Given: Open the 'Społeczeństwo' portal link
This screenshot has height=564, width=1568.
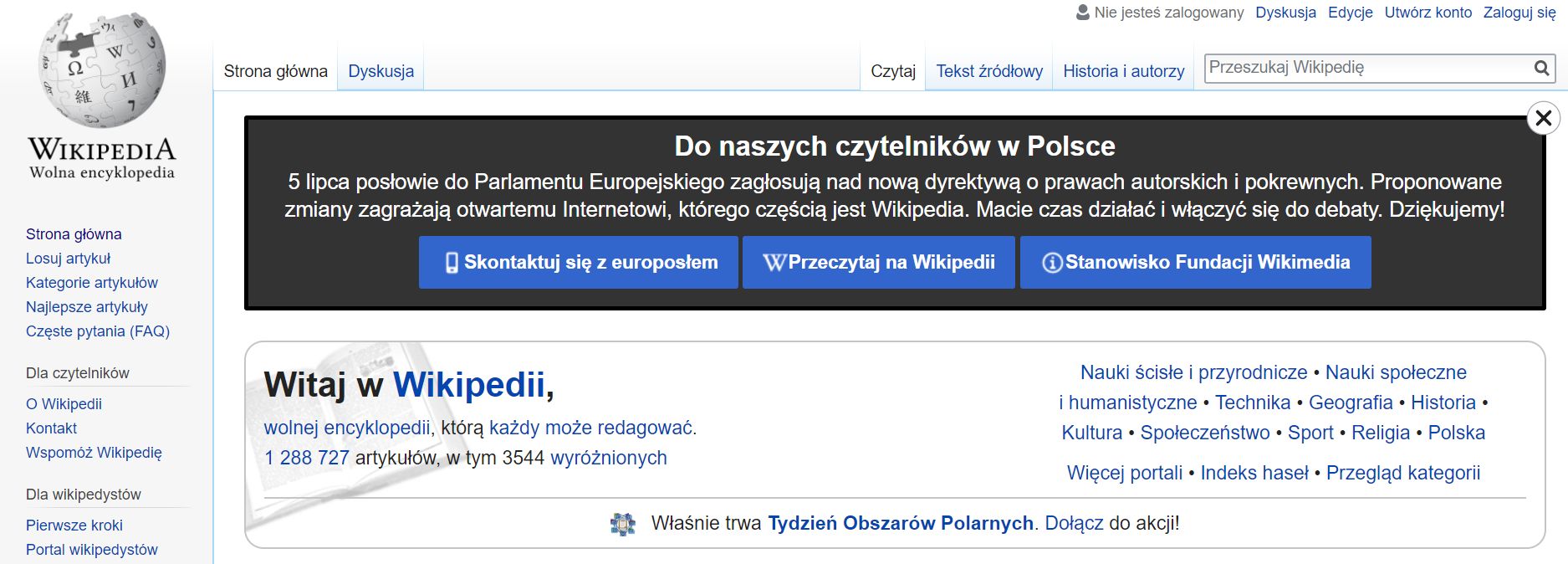Looking at the screenshot, I should (x=1205, y=433).
